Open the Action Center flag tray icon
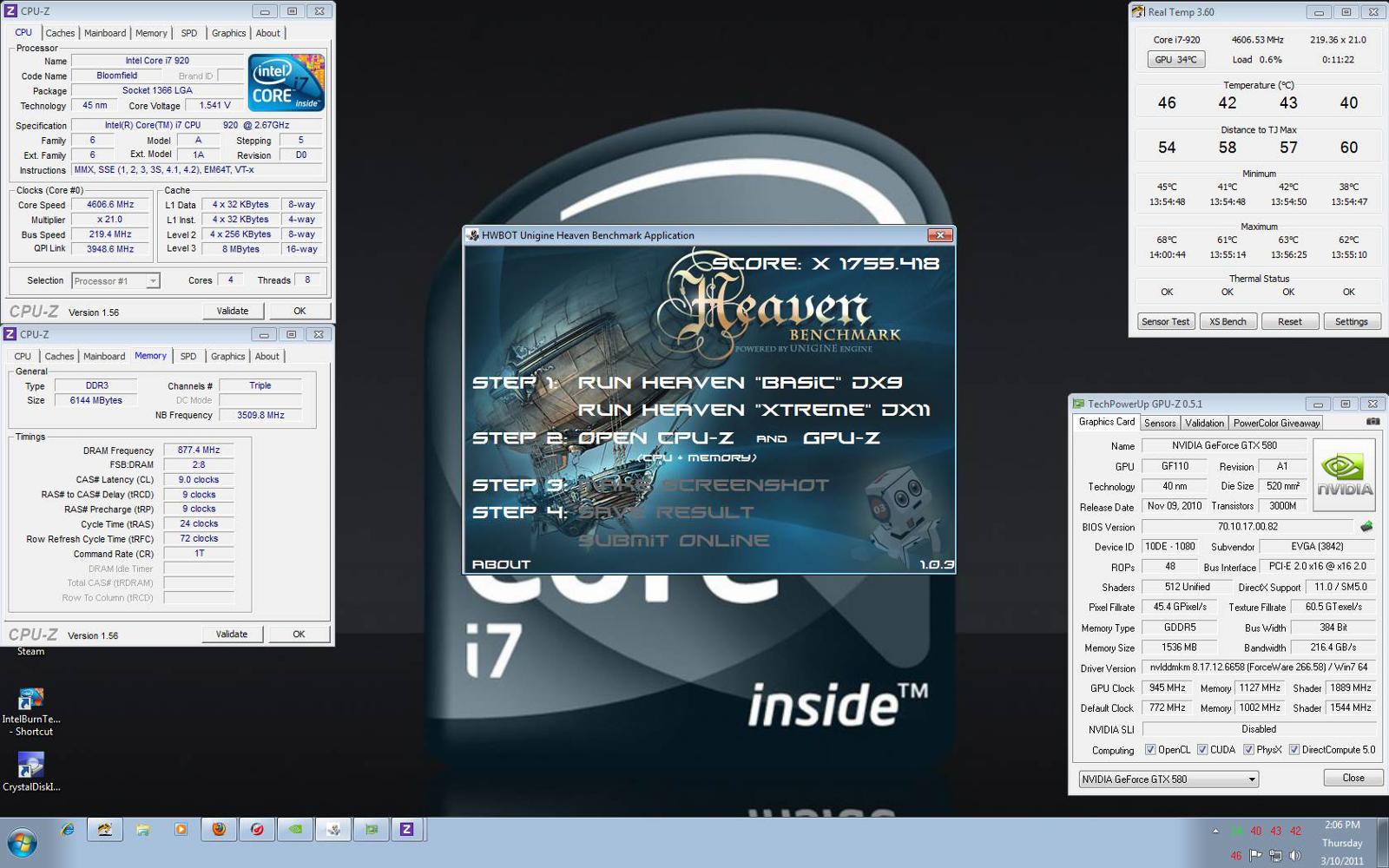The width and height of the screenshot is (1389, 868). pos(1256,855)
